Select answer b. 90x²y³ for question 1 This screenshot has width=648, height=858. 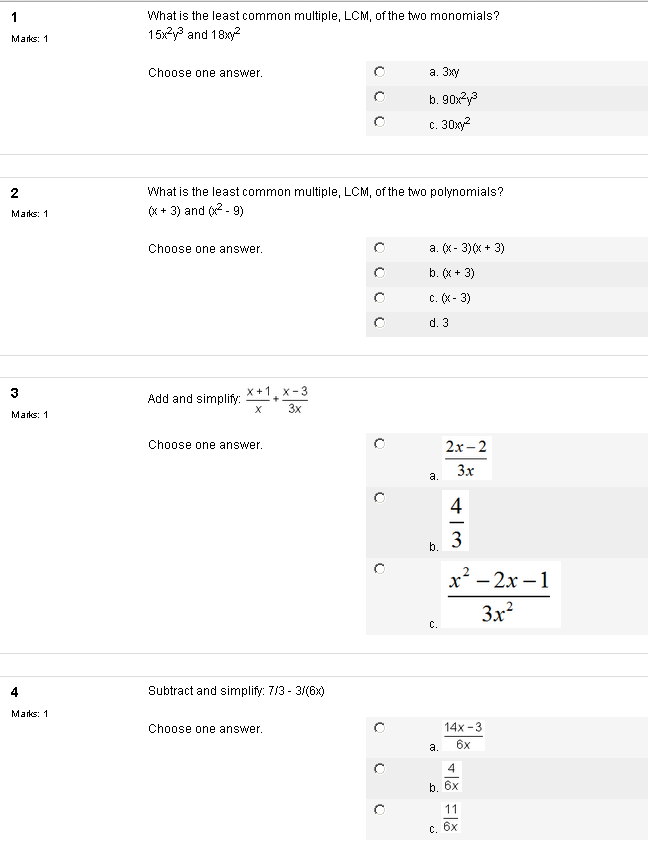point(379,97)
